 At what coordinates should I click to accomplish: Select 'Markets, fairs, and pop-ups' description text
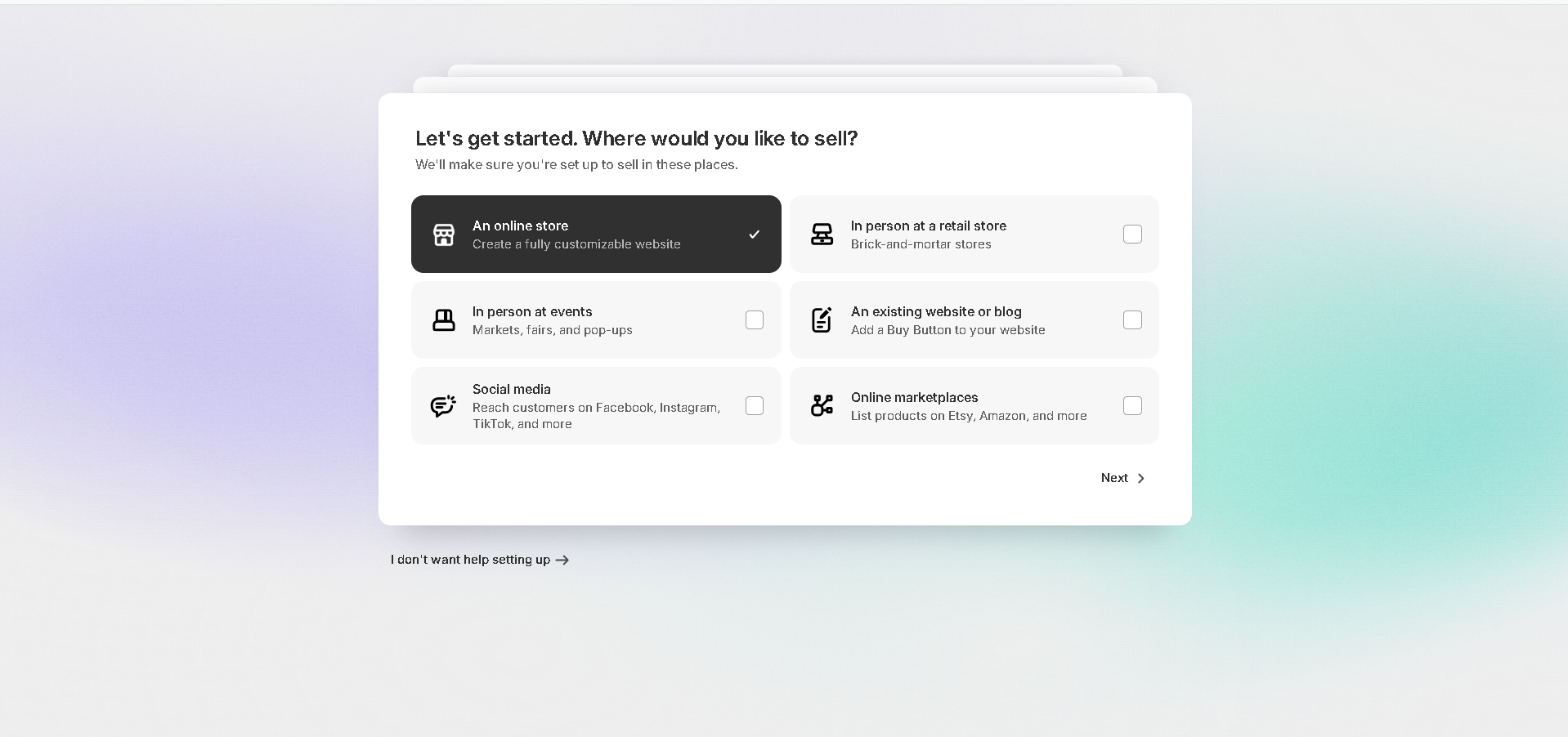(552, 330)
